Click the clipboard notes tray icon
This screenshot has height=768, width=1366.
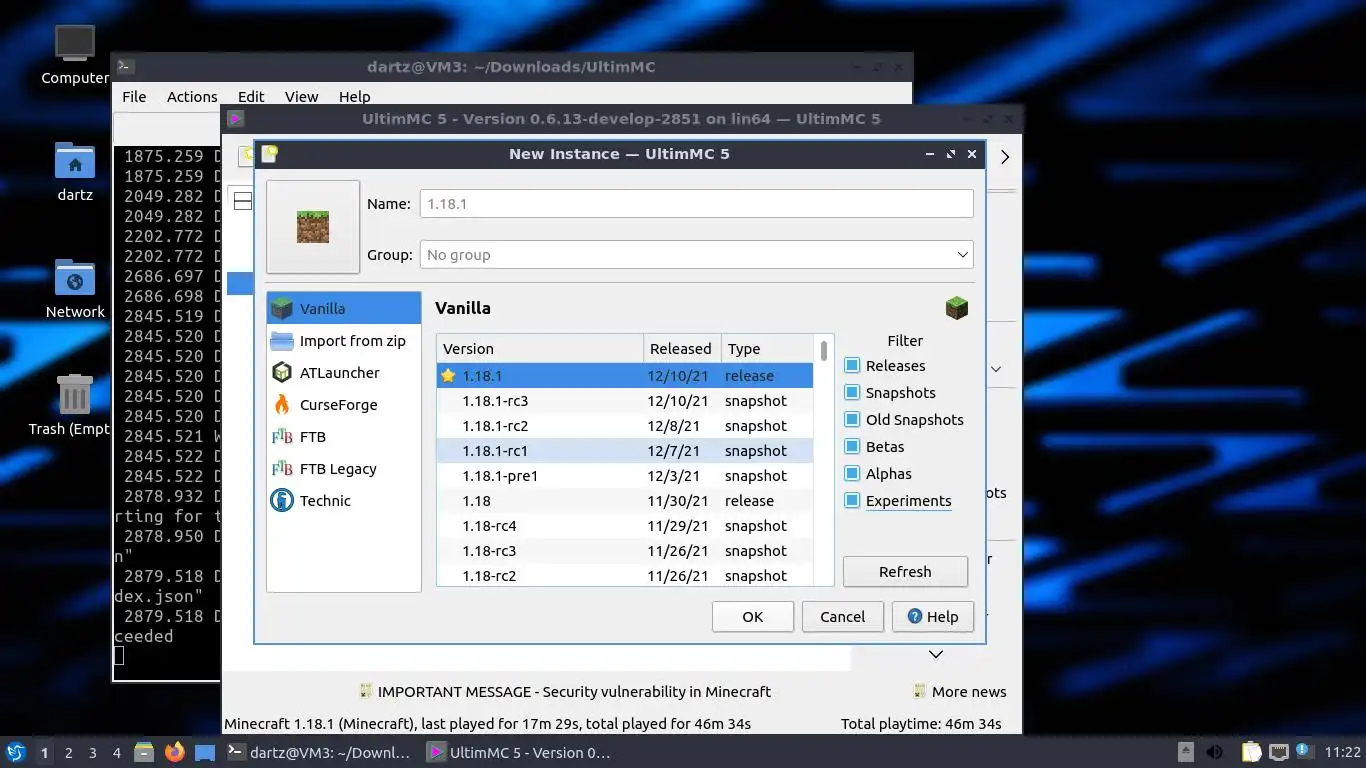(x=1251, y=752)
